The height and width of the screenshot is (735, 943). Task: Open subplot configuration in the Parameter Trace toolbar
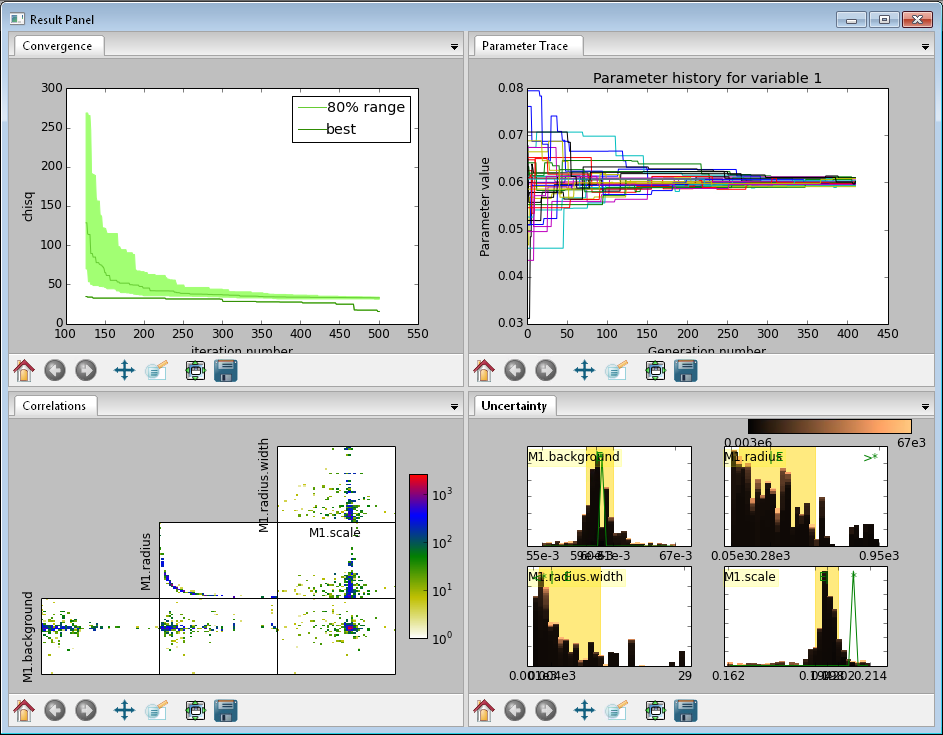[x=655, y=370]
